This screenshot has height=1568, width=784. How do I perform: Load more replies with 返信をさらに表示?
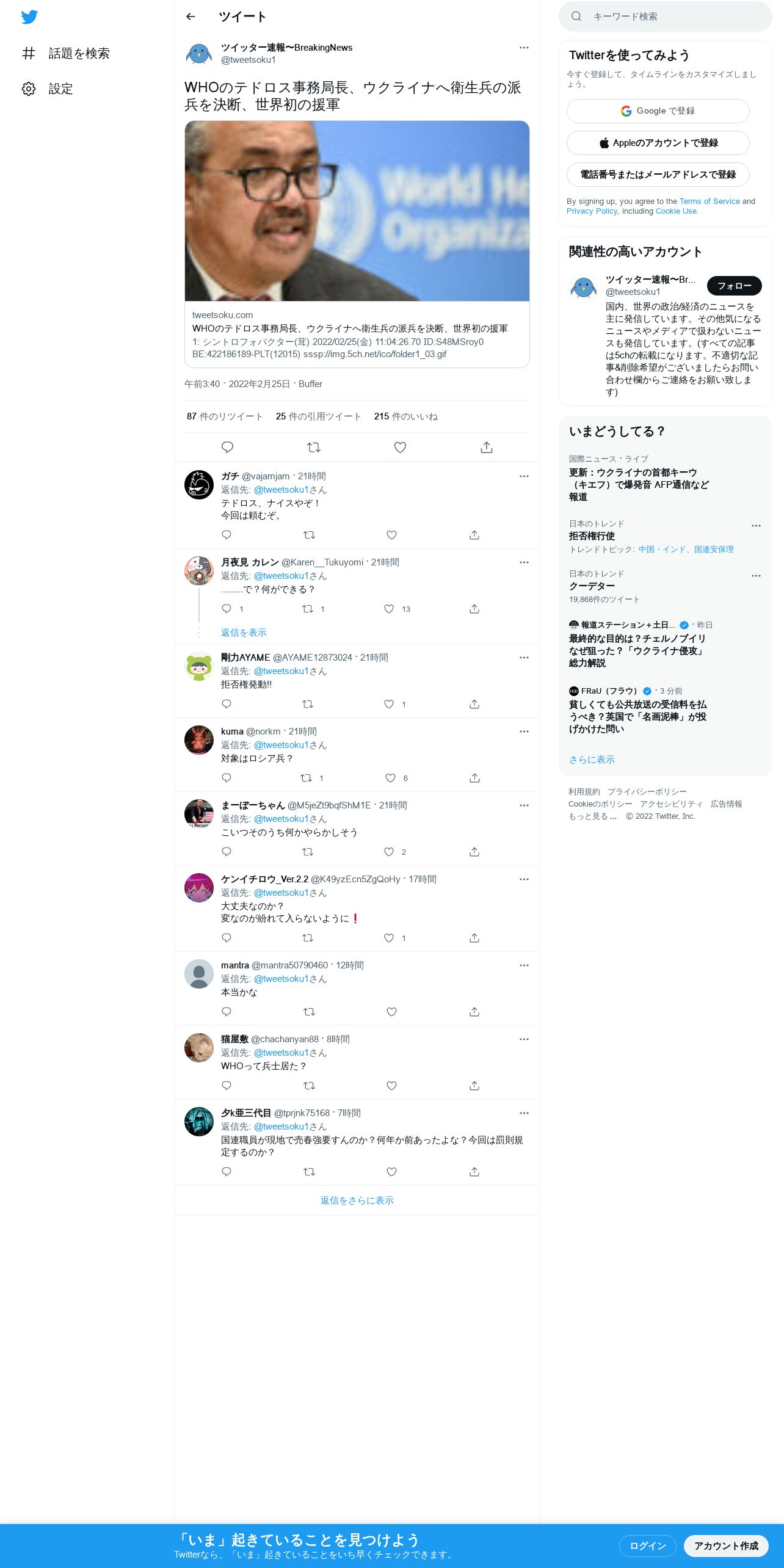point(357,1200)
